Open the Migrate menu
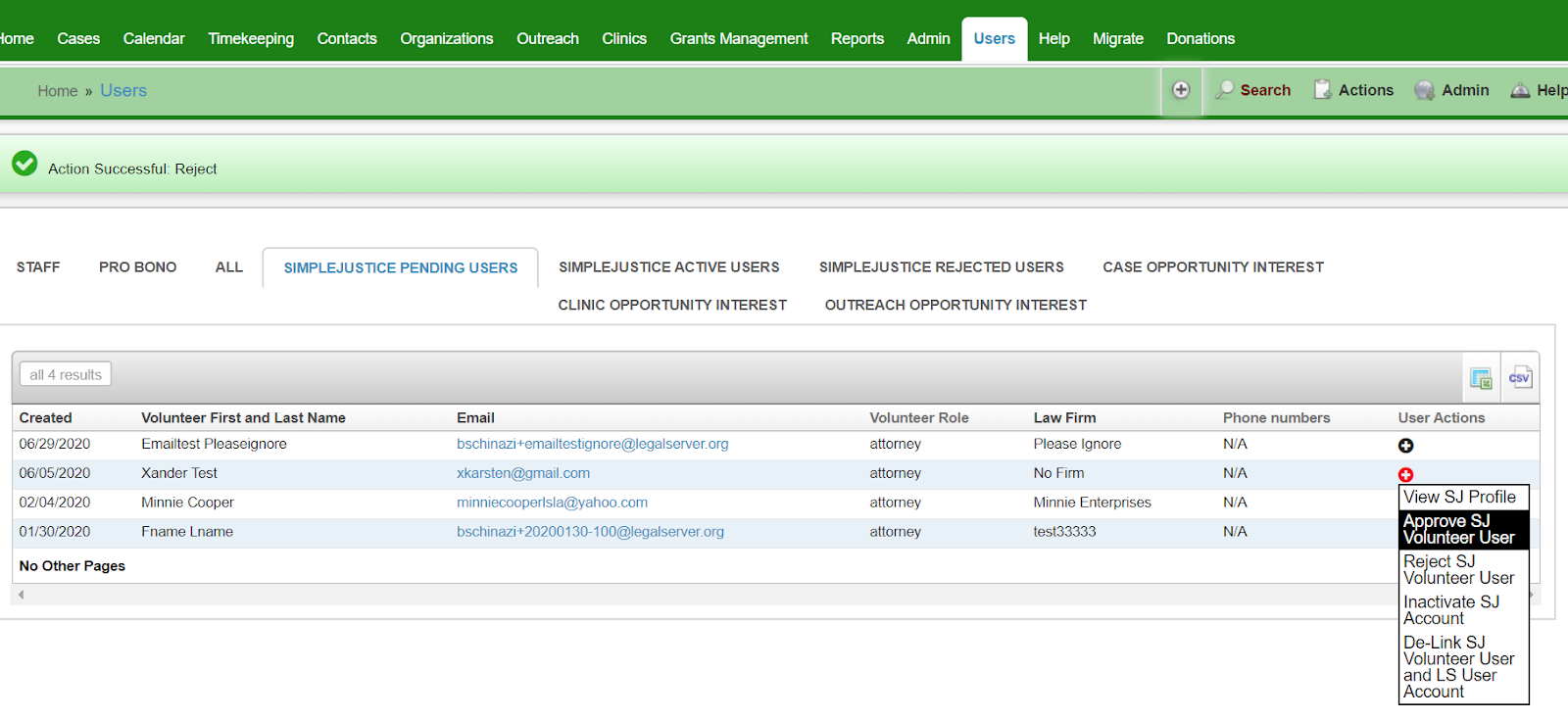 1118,38
